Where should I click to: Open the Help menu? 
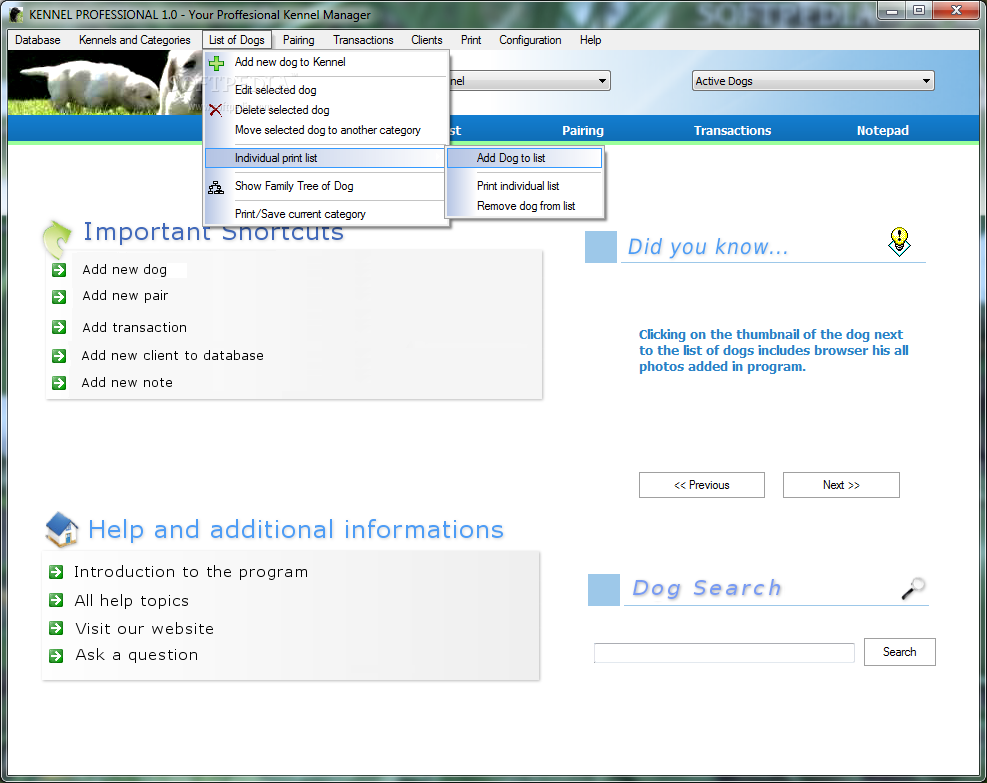[x=590, y=40]
